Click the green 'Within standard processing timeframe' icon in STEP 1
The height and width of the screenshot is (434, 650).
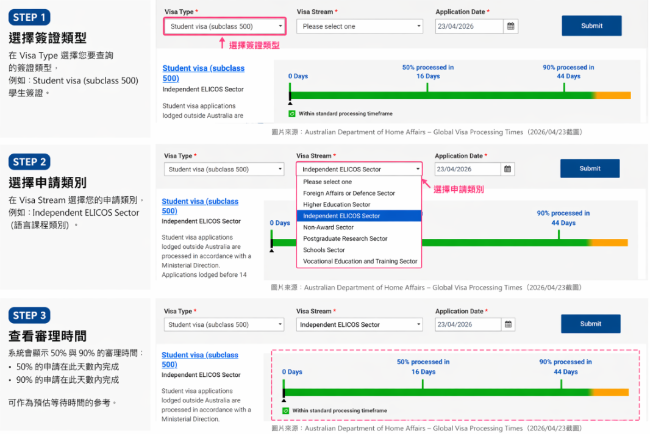click(292, 114)
